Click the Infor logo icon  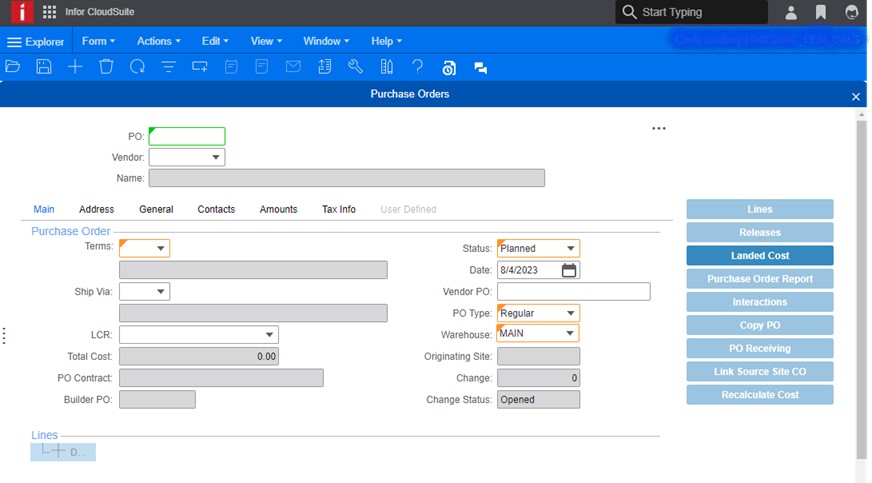pos(21,12)
